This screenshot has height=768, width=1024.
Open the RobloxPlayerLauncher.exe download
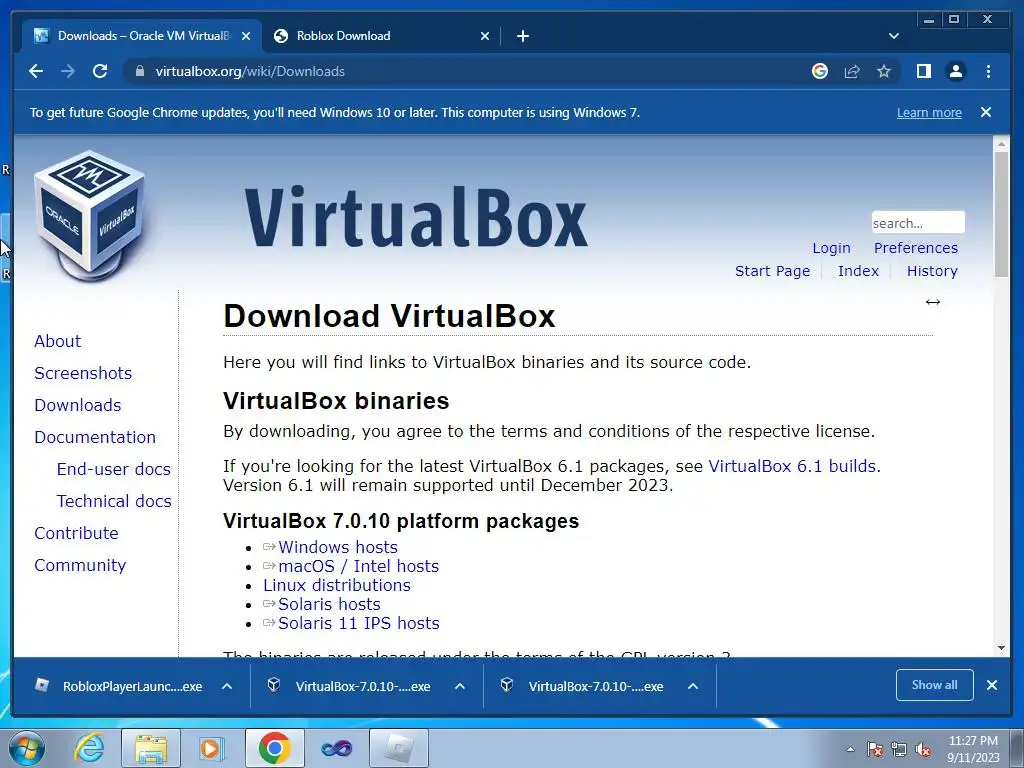click(121, 686)
